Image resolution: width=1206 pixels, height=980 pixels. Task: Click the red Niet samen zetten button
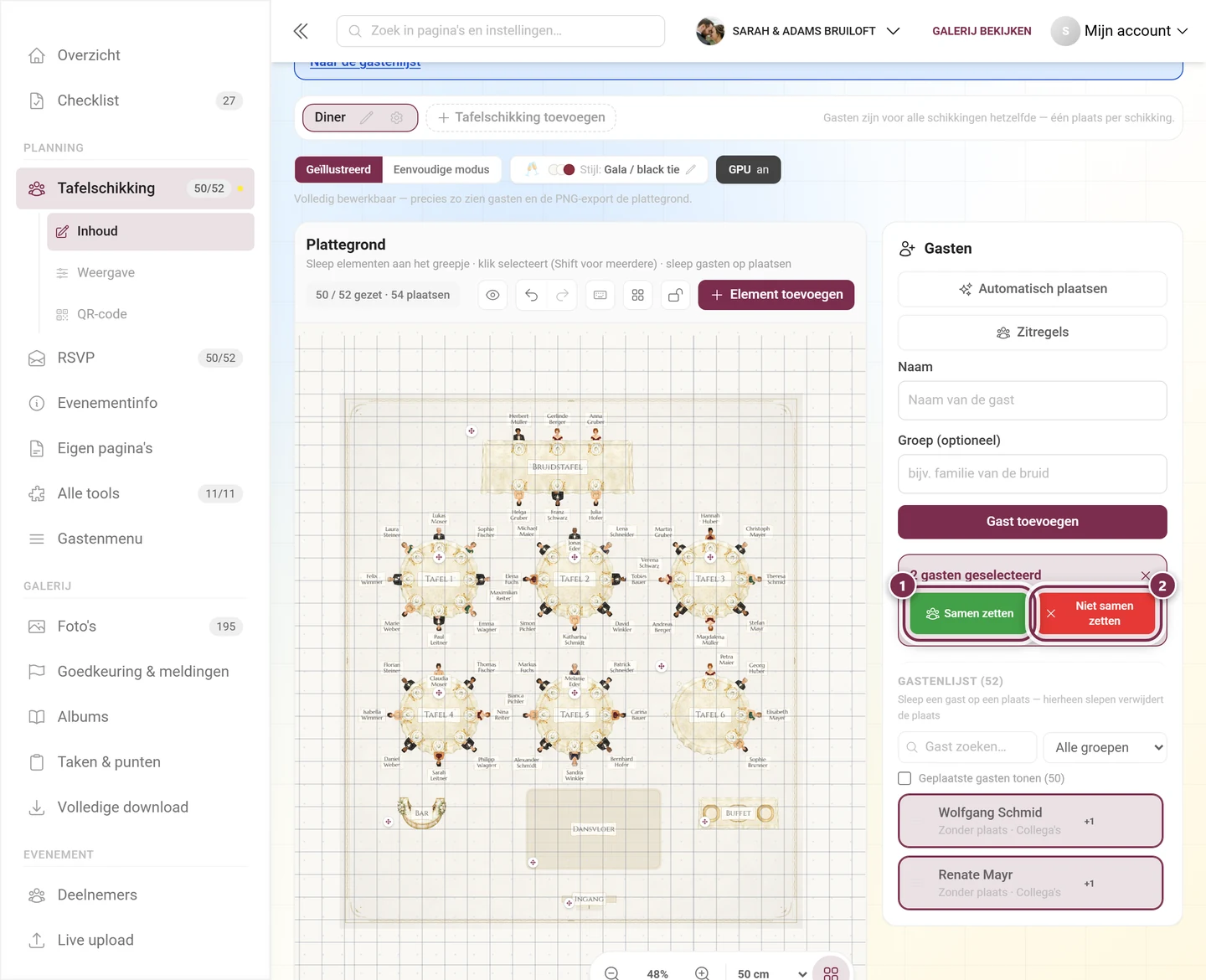(x=1096, y=614)
